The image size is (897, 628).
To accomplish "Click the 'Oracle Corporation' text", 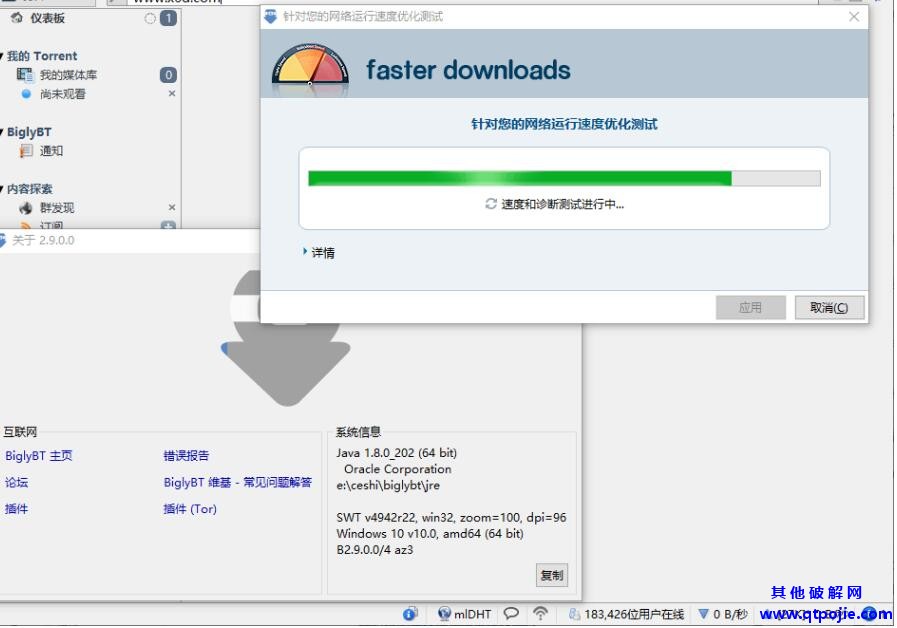I will point(398,469).
